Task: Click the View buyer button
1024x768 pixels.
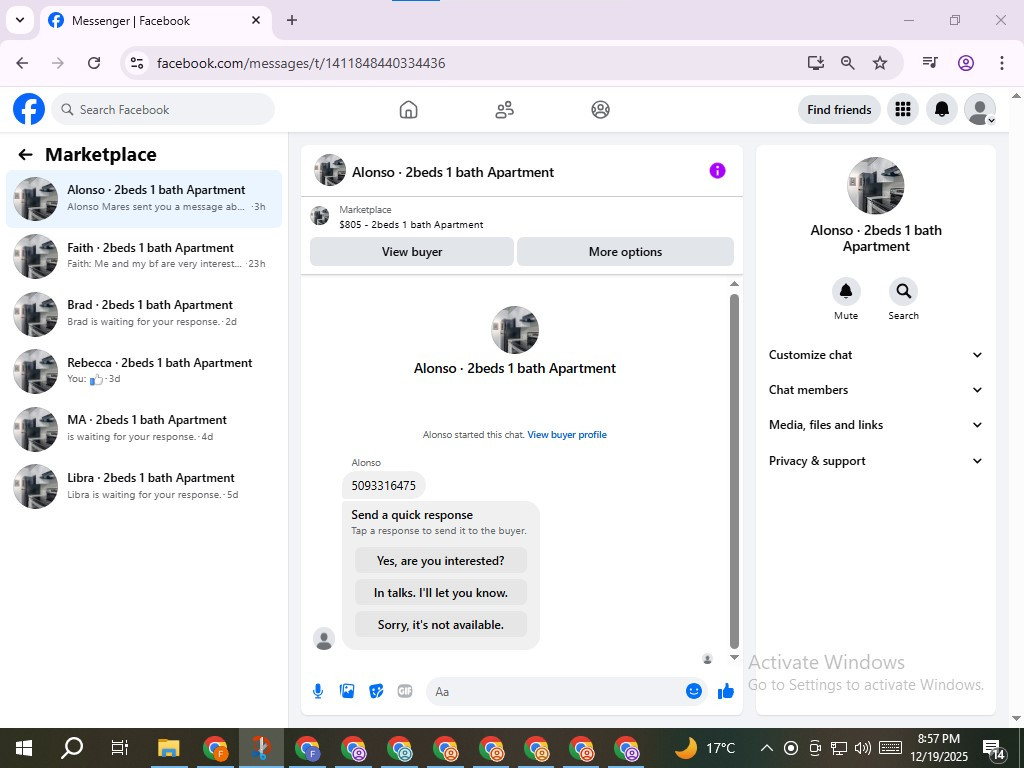Action: pos(411,251)
